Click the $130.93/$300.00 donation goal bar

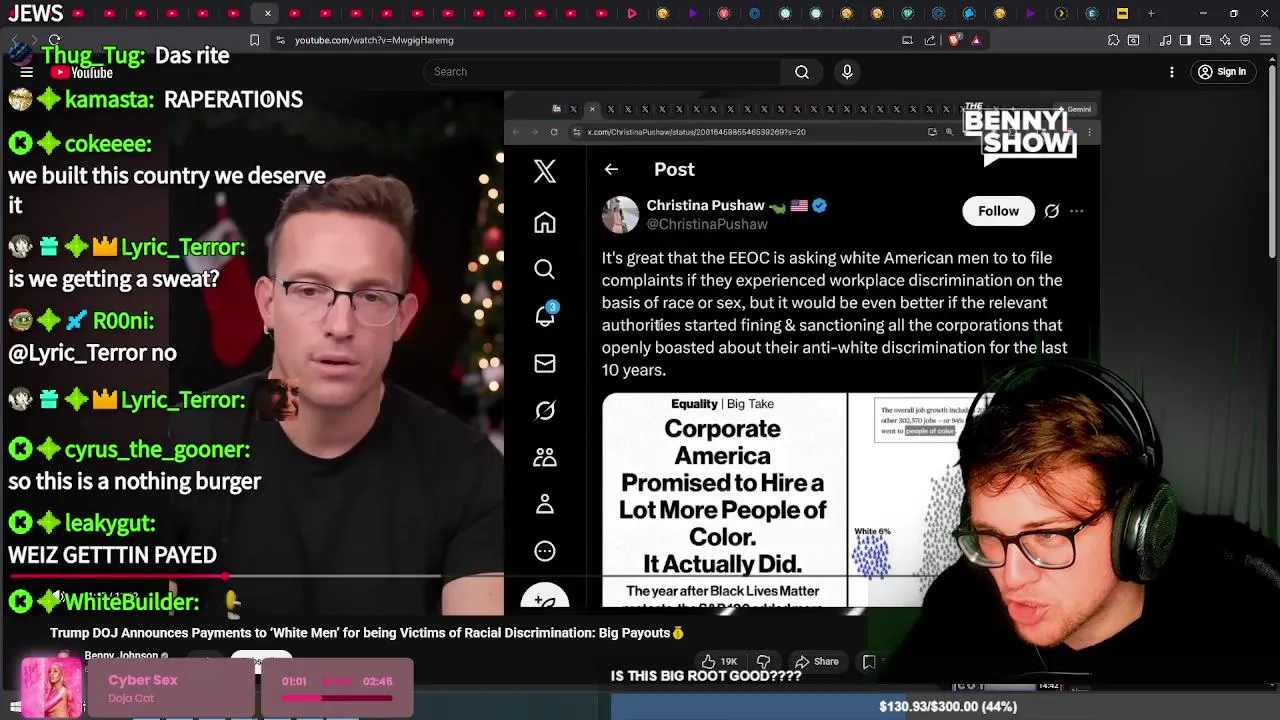pyautogui.click(x=945, y=706)
